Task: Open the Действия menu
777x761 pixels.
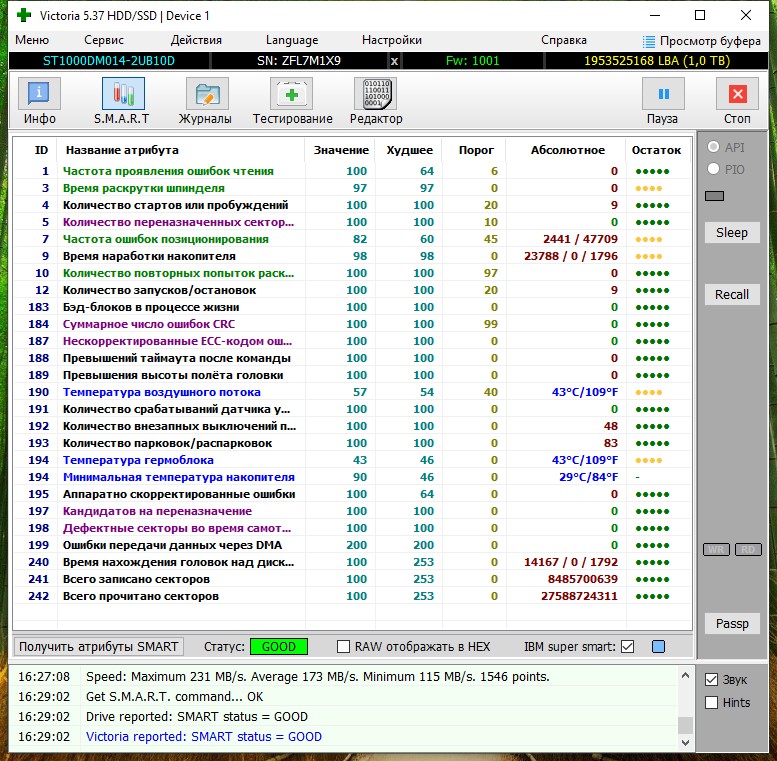Action: (x=196, y=40)
